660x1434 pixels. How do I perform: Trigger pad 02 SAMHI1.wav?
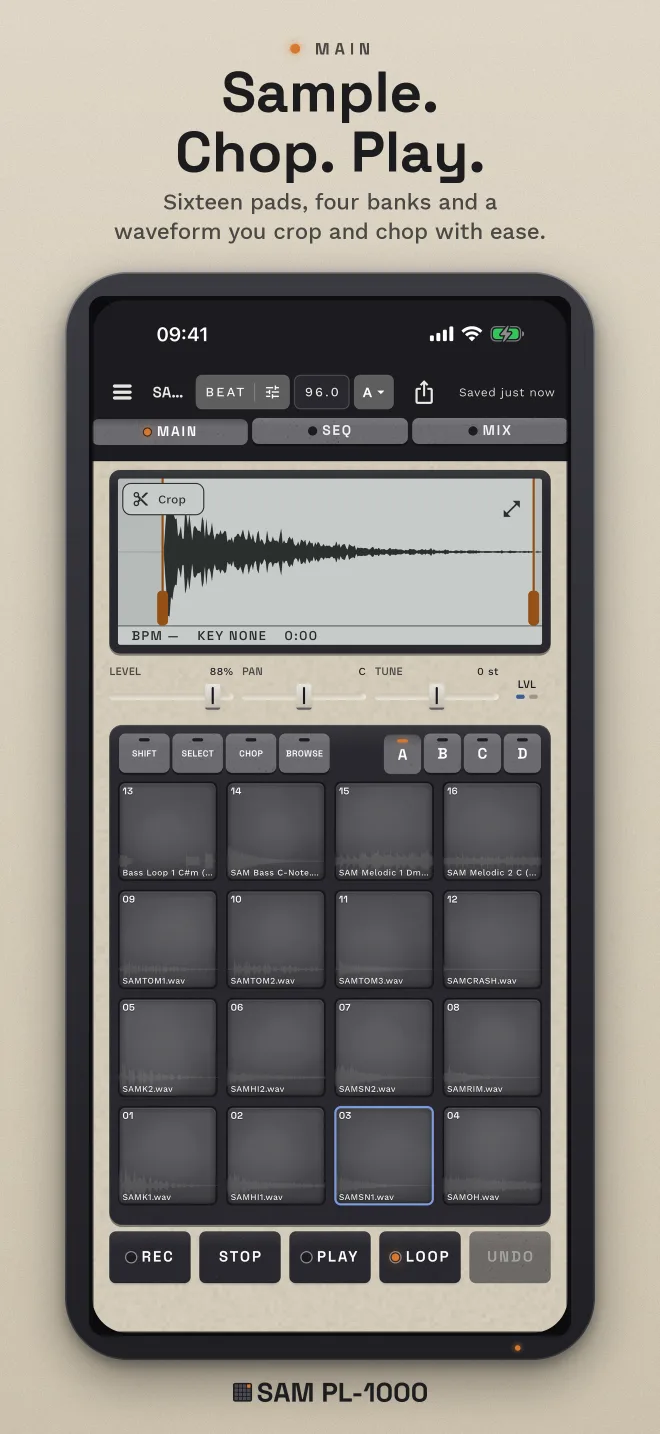(276, 1155)
